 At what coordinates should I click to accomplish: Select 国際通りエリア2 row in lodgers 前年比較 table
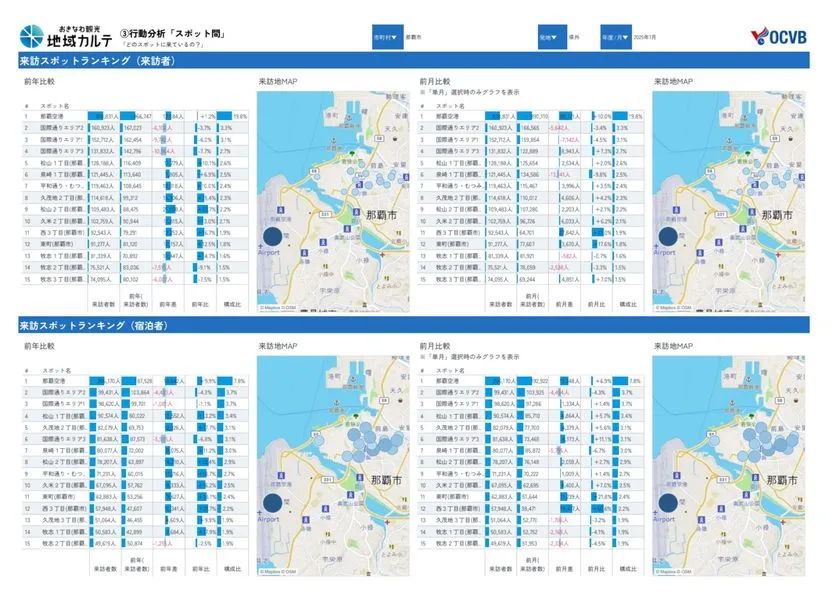click(135, 393)
